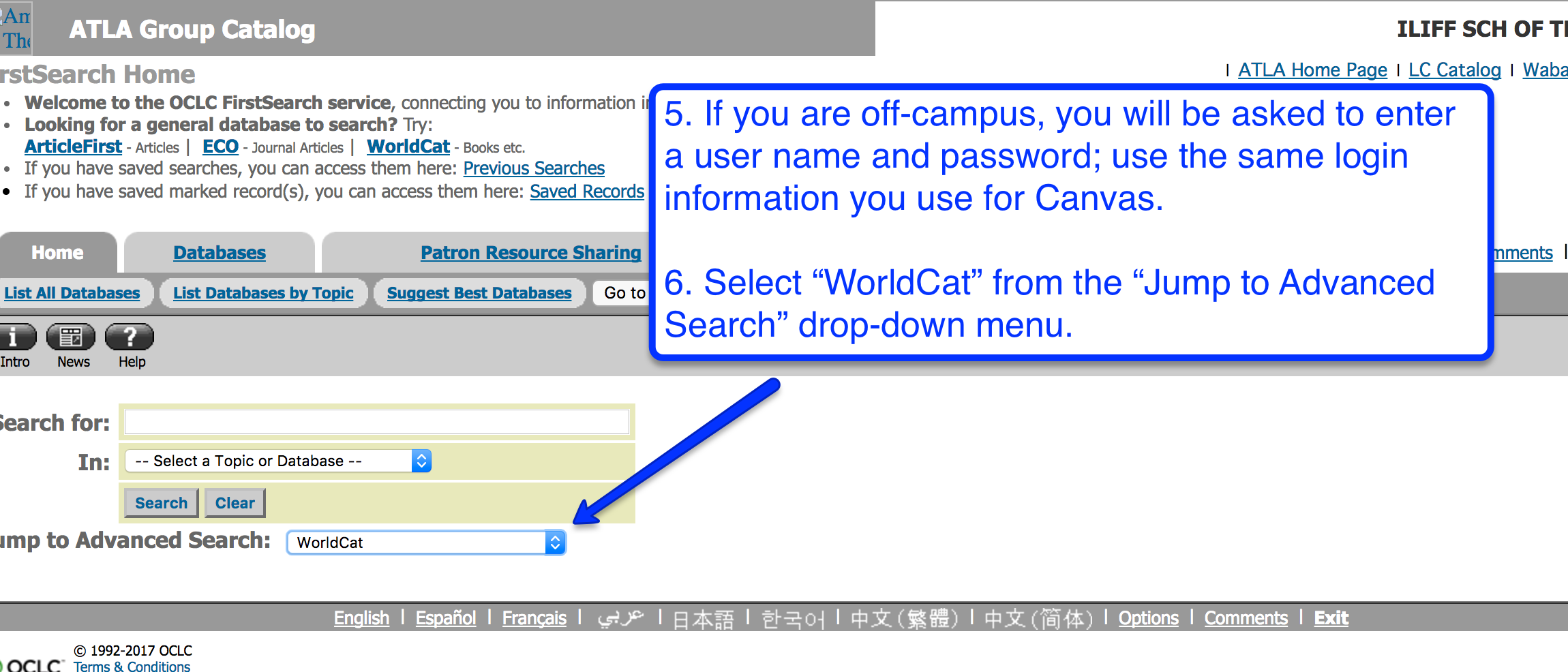The height and width of the screenshot is (672, 1568).
Task: Click the Intro info icon
Action: pos(15,337)
